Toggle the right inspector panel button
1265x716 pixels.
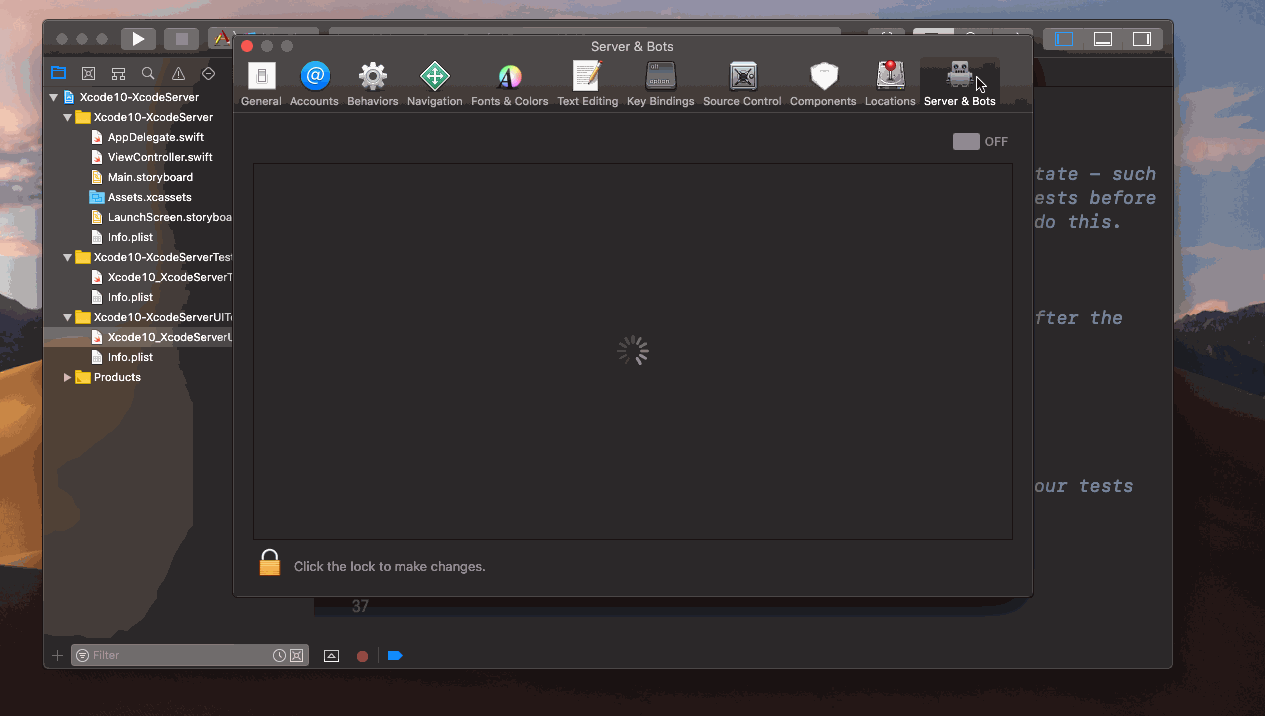(1141, 39)
